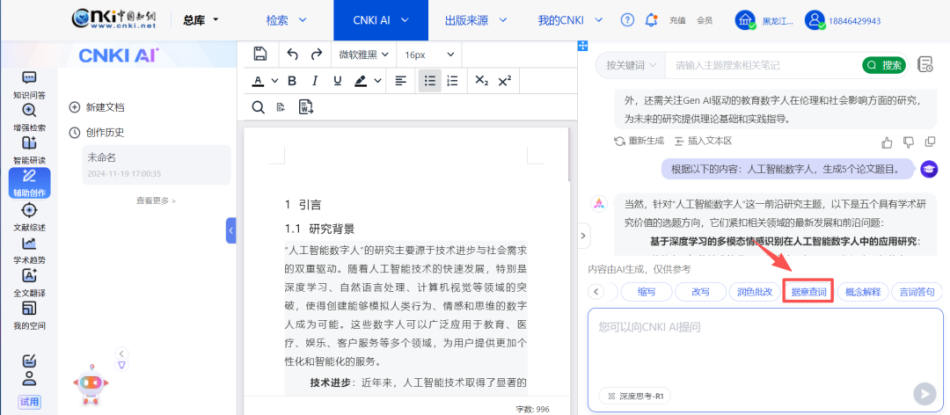Open 文献综述 sidebar tool

(x=29, y=217)
